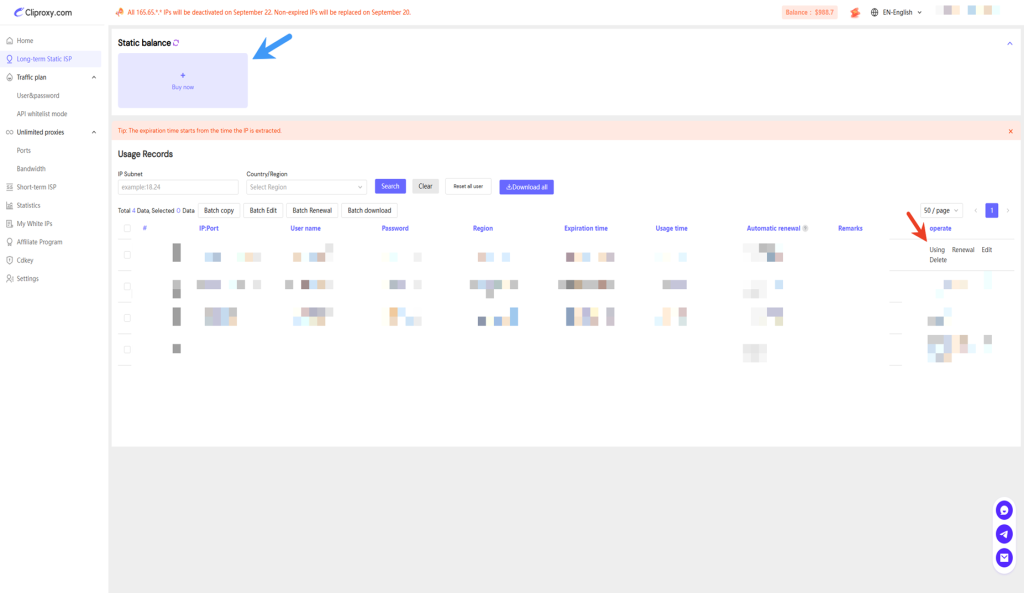Image resolution: width=1024 pixels, height=593 pixels.
Task: Focus the IP Subnet input field
Action: coord(178,187)
